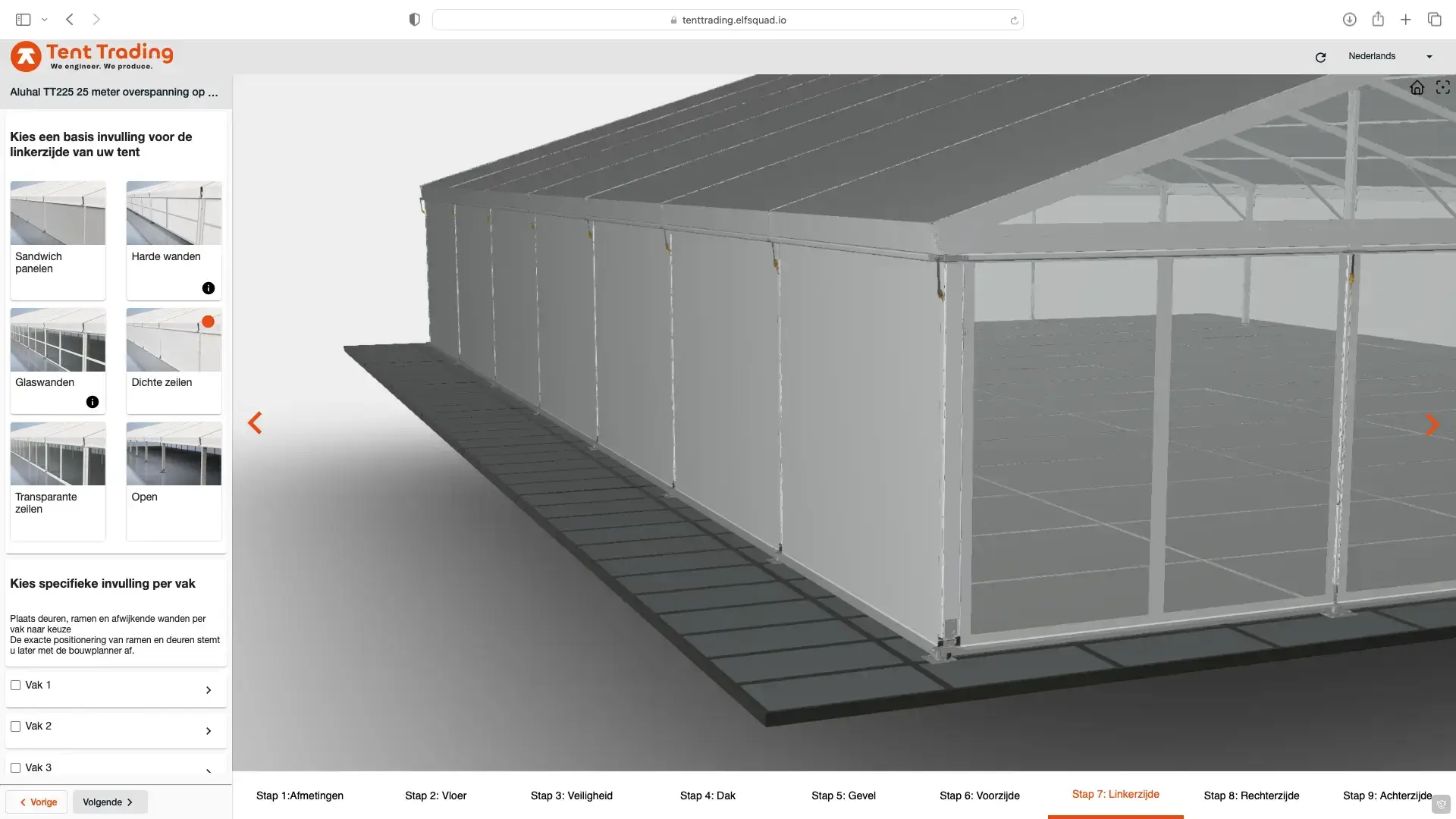Toggle fullscreen 3D viewer icon
This screenshot has width=1456, height=819.
coord(1443,88)
